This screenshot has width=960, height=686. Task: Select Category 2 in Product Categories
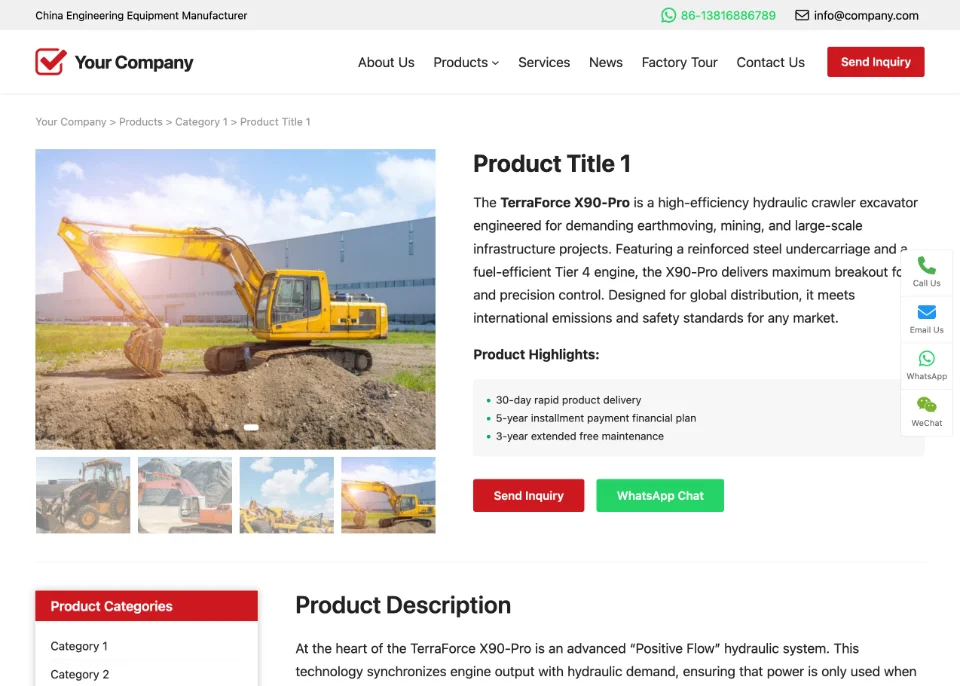pyautogui.click(x=80, y=674)
